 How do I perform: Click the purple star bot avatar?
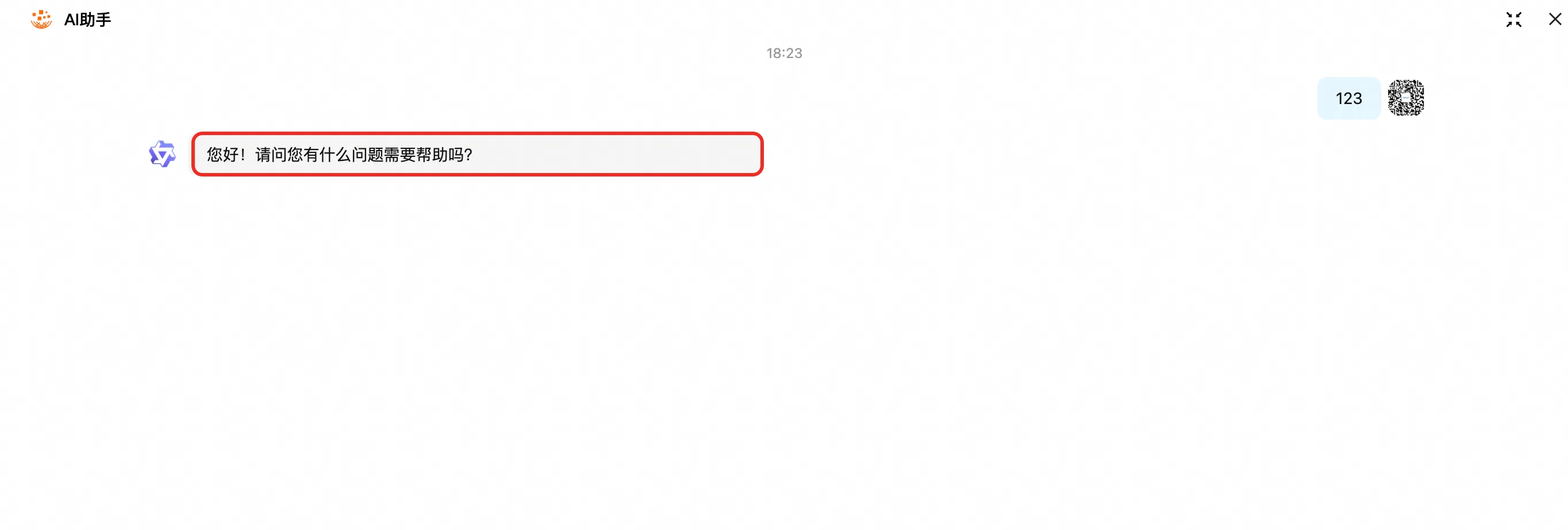click(x=162, y=154)
